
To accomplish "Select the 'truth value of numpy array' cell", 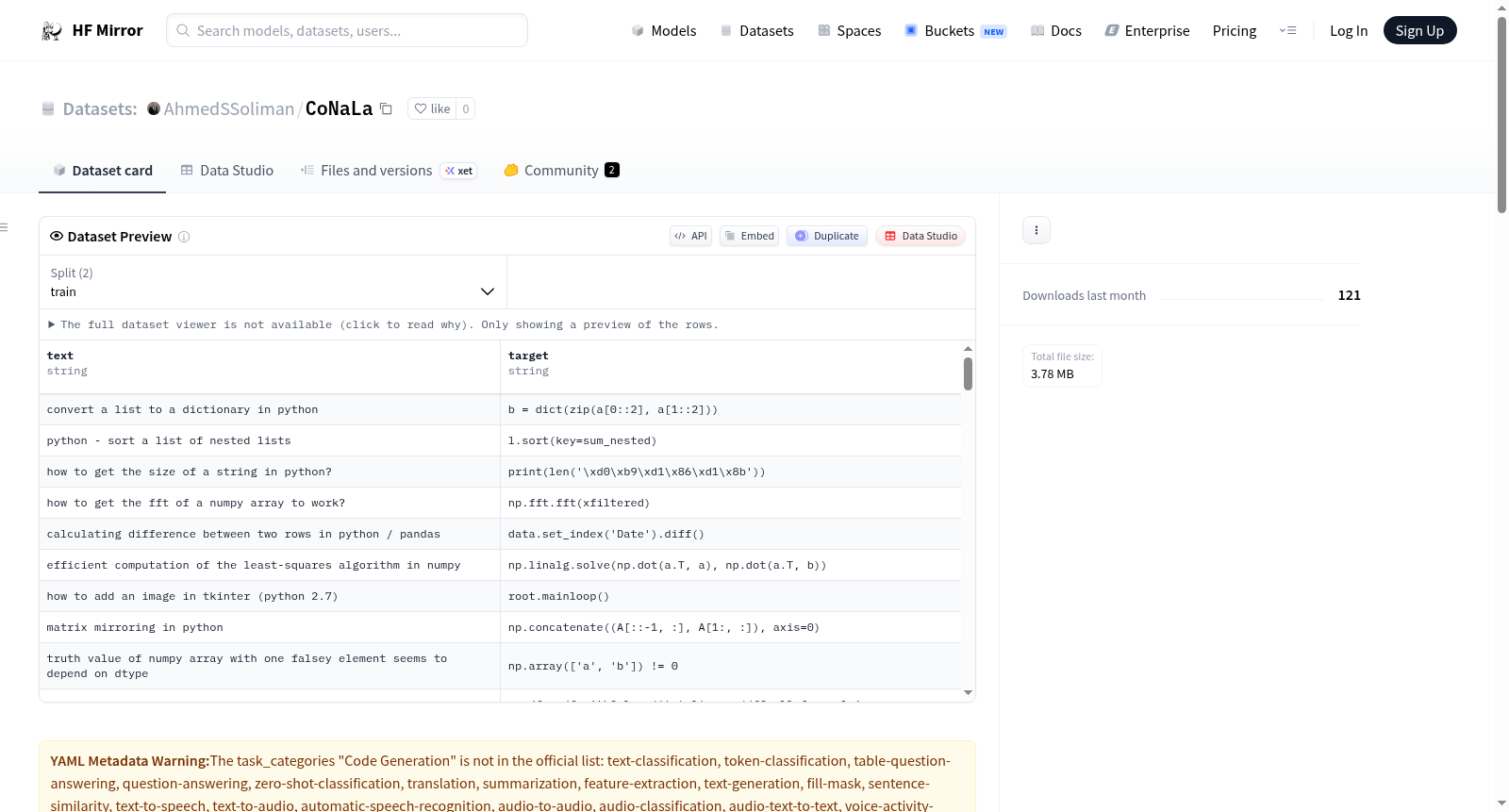I will [270, 666].
